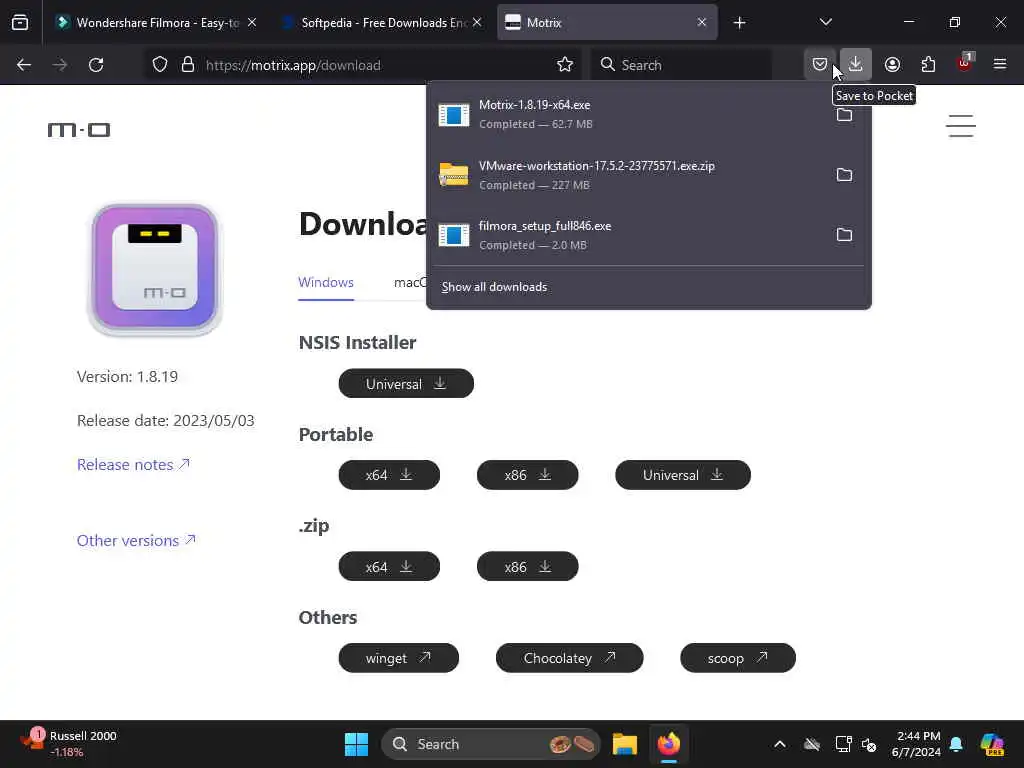Go back to the previous page
Image resolution: width=1024 pixels, height=768 pixels.
click(24, 65)
